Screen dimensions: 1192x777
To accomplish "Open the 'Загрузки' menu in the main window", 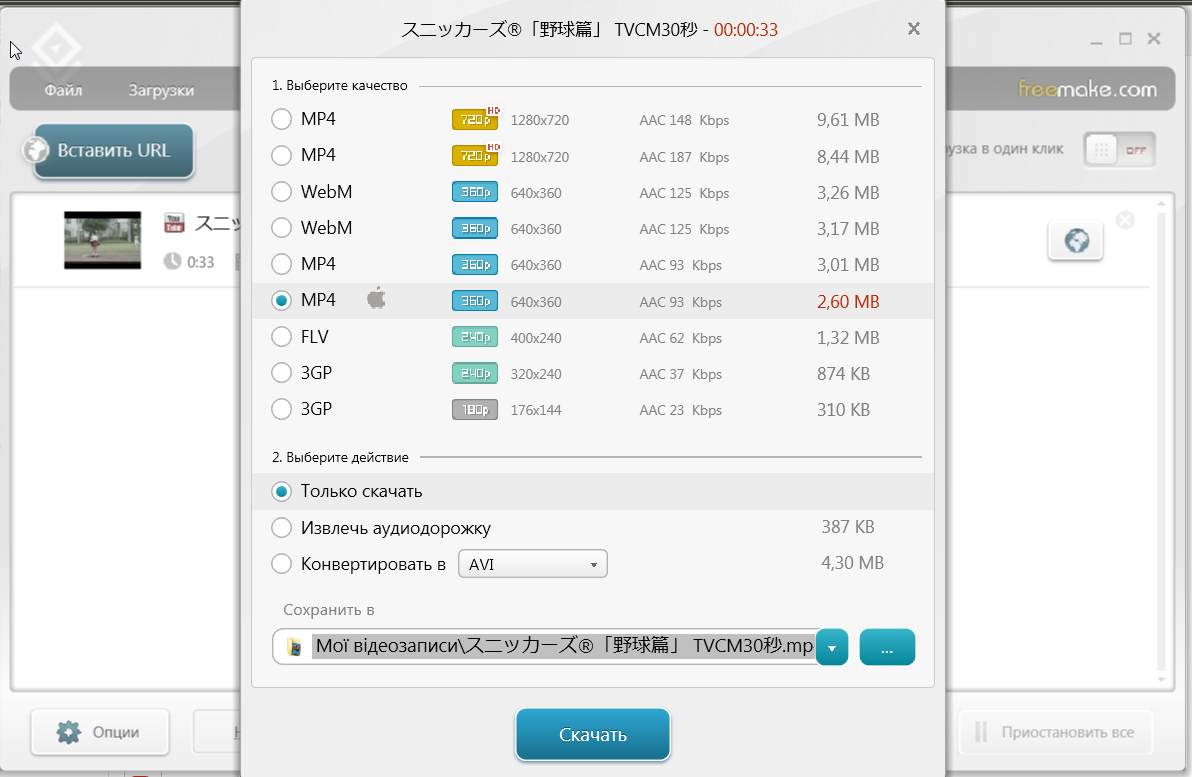I will [161, 90].
